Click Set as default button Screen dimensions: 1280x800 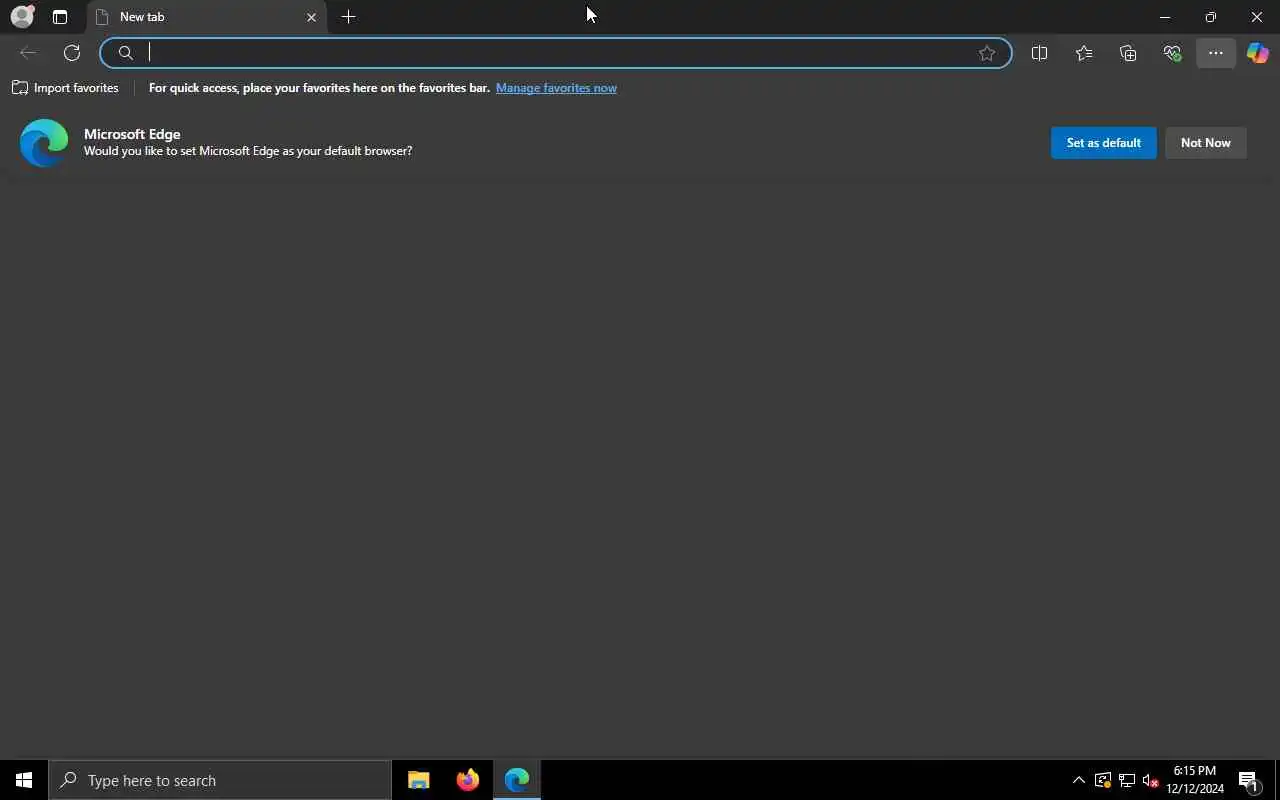1103,143
